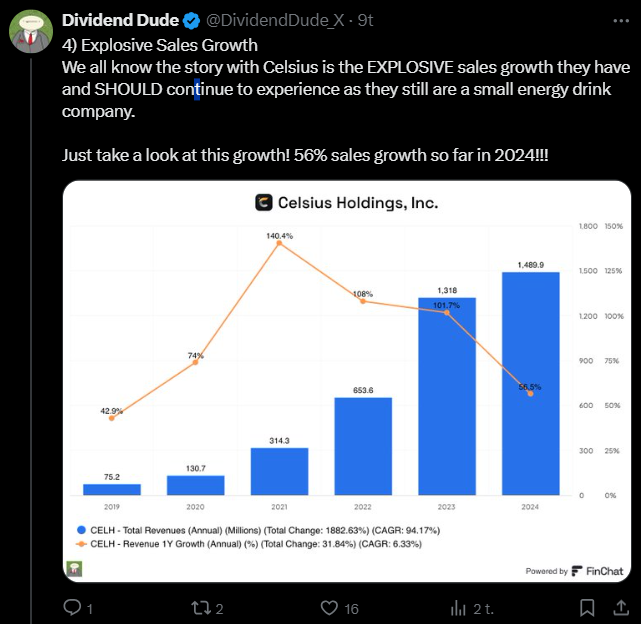Like the post with the heart icon
Viewport: 641px width, 624px height.
329,607
